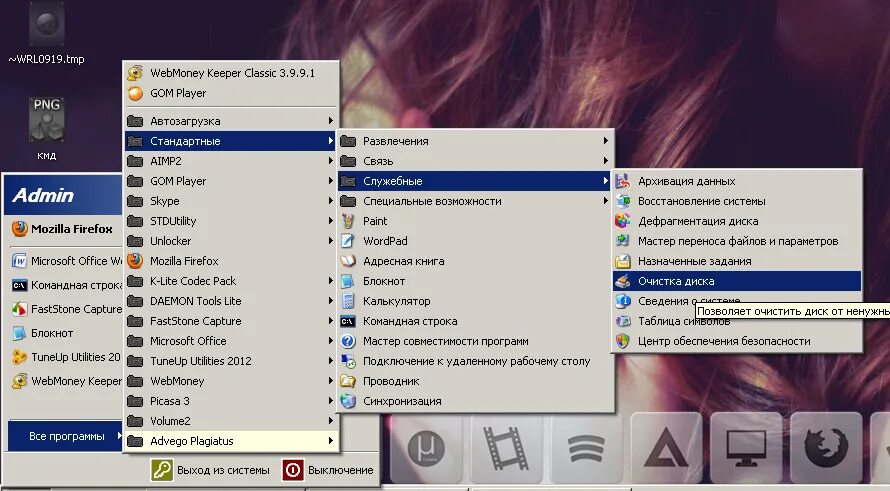The width and height of the screenshot is (890, 491).
Task: Click the WebMoney folder entry
Action: pos(230,381)
